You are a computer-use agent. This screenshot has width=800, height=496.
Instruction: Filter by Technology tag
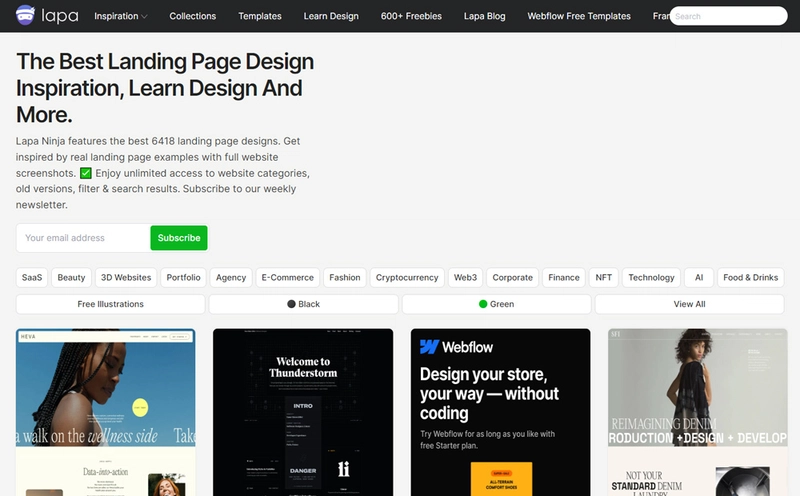(x=652, y=278)
